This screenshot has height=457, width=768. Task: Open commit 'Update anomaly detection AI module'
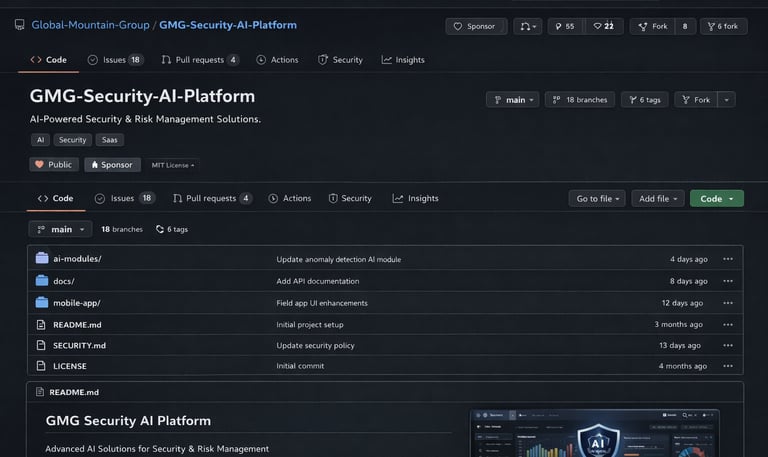pyautogui.click(x=338, y=260)
